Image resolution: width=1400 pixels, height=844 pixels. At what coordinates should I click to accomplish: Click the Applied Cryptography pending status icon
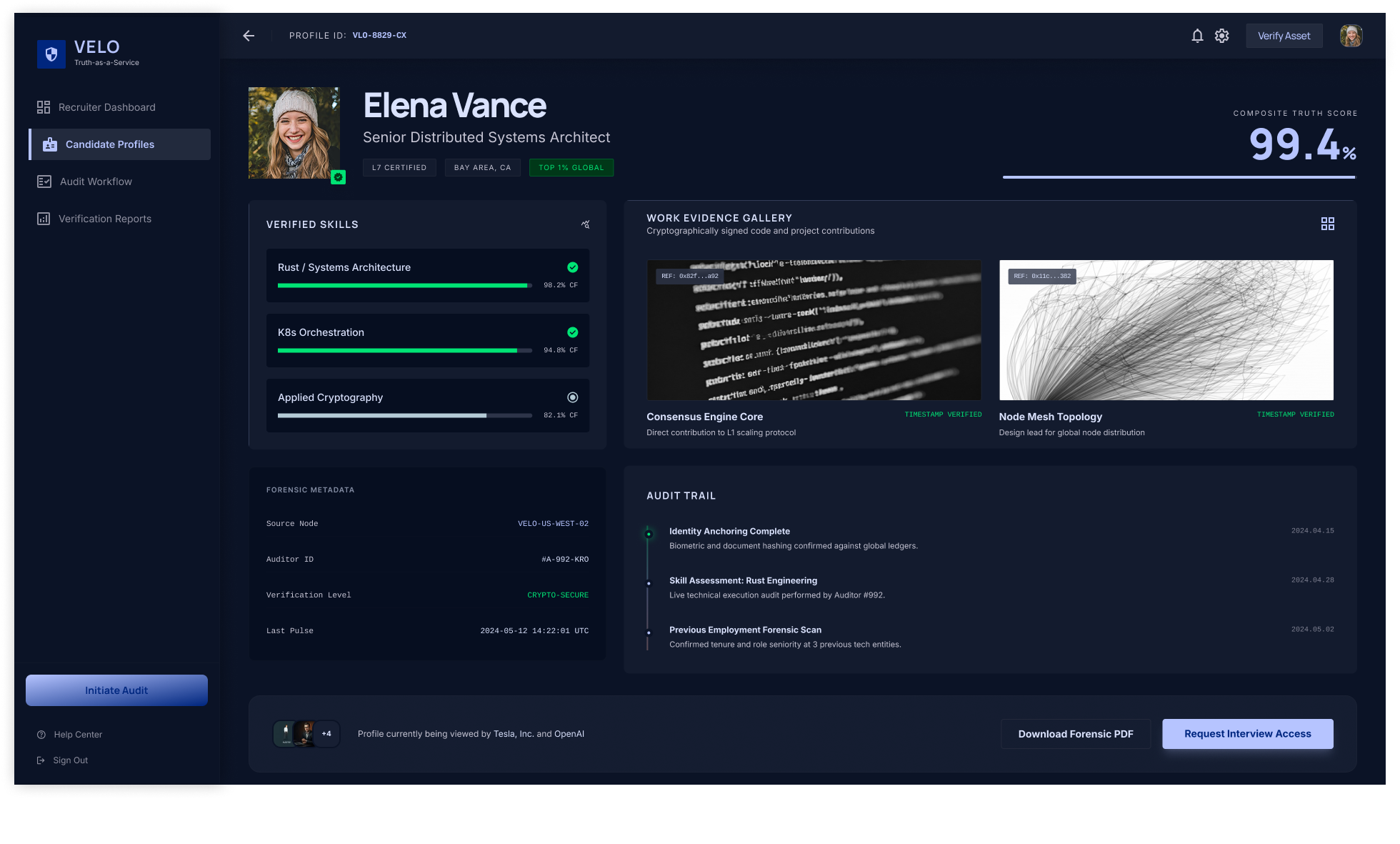573,397
